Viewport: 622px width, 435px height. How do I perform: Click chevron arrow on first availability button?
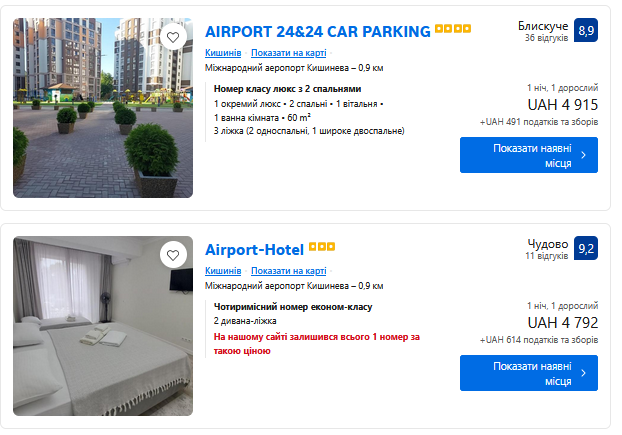(x=584, y=155)
